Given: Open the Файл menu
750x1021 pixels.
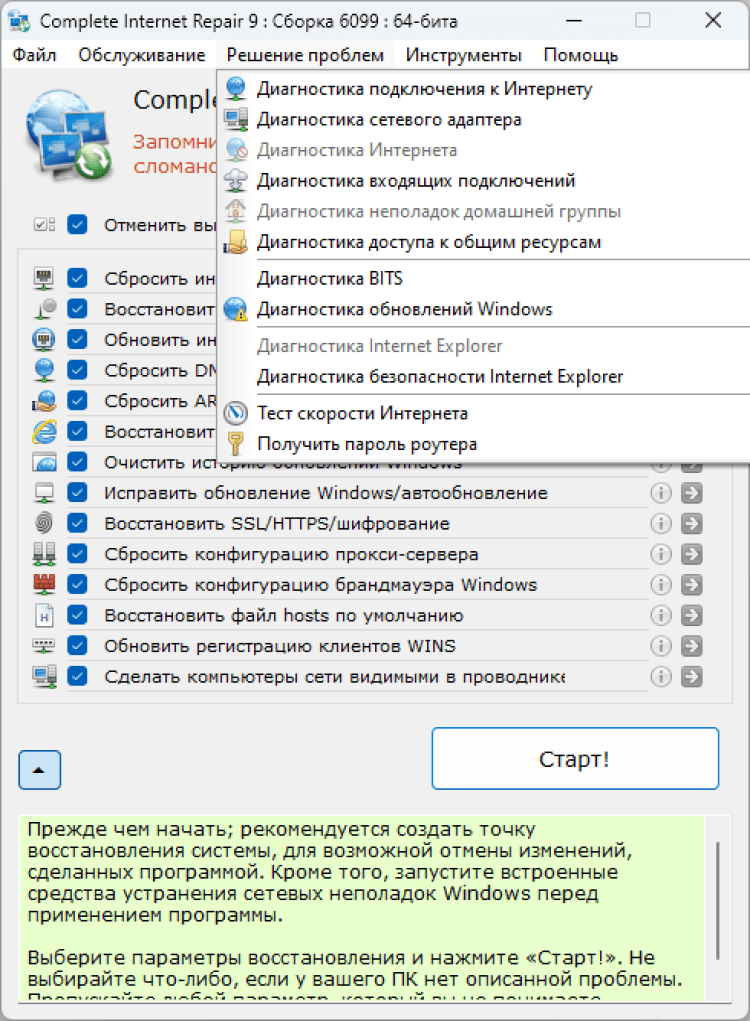Looking at the screenshot, I should pos(35,55).
